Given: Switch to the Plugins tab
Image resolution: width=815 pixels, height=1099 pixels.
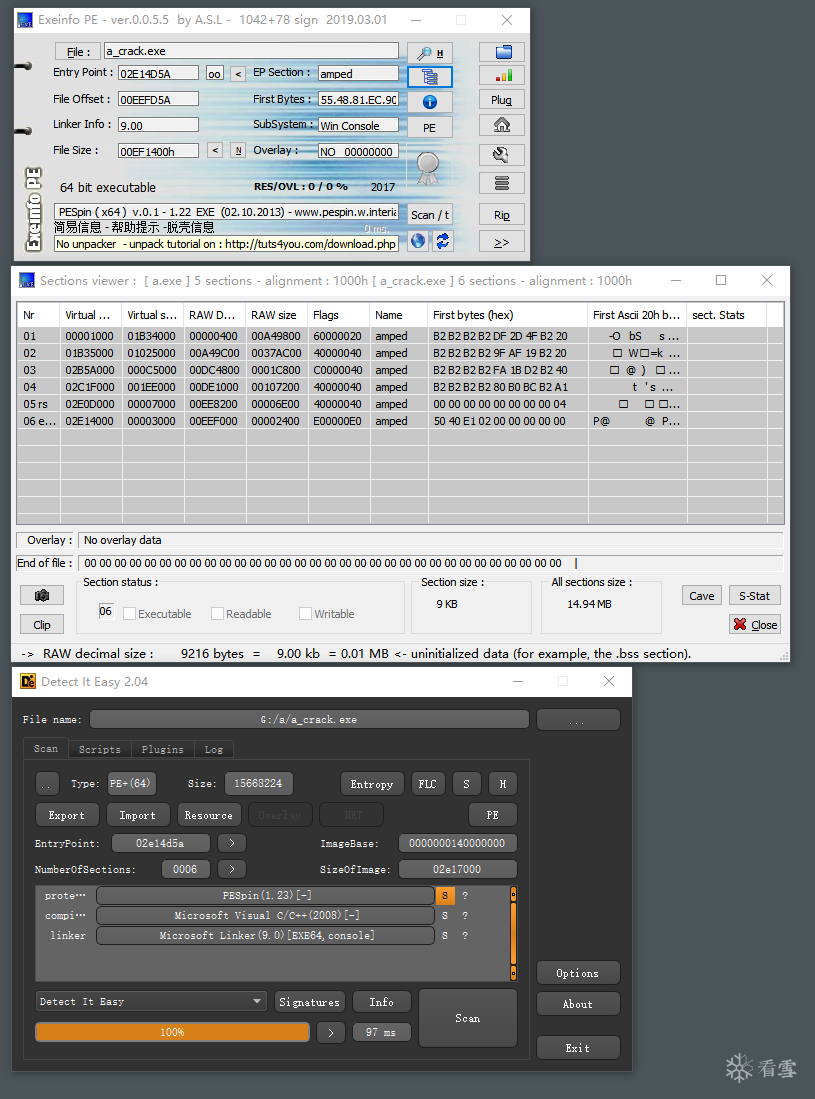Looking at the screenshot, I should coord(163,749).
